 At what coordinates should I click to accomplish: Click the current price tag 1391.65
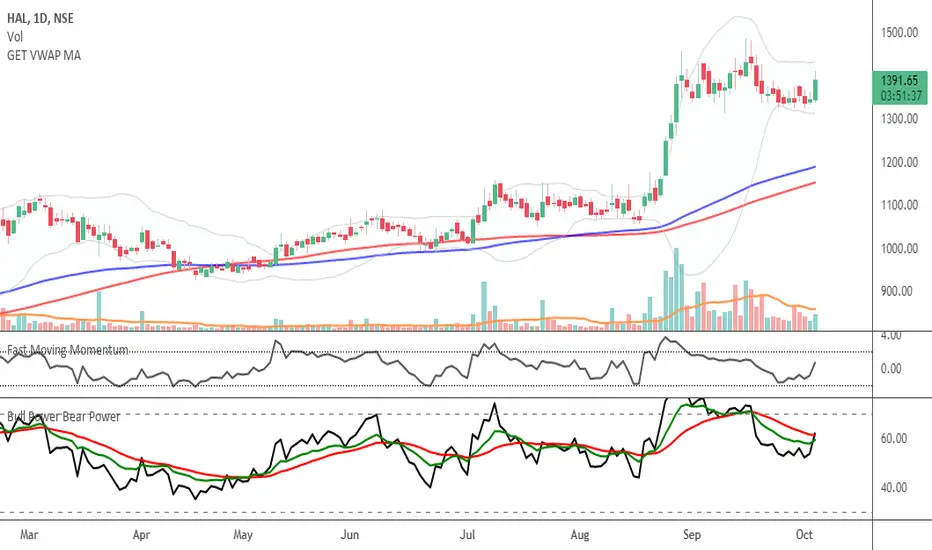[899, 87]
